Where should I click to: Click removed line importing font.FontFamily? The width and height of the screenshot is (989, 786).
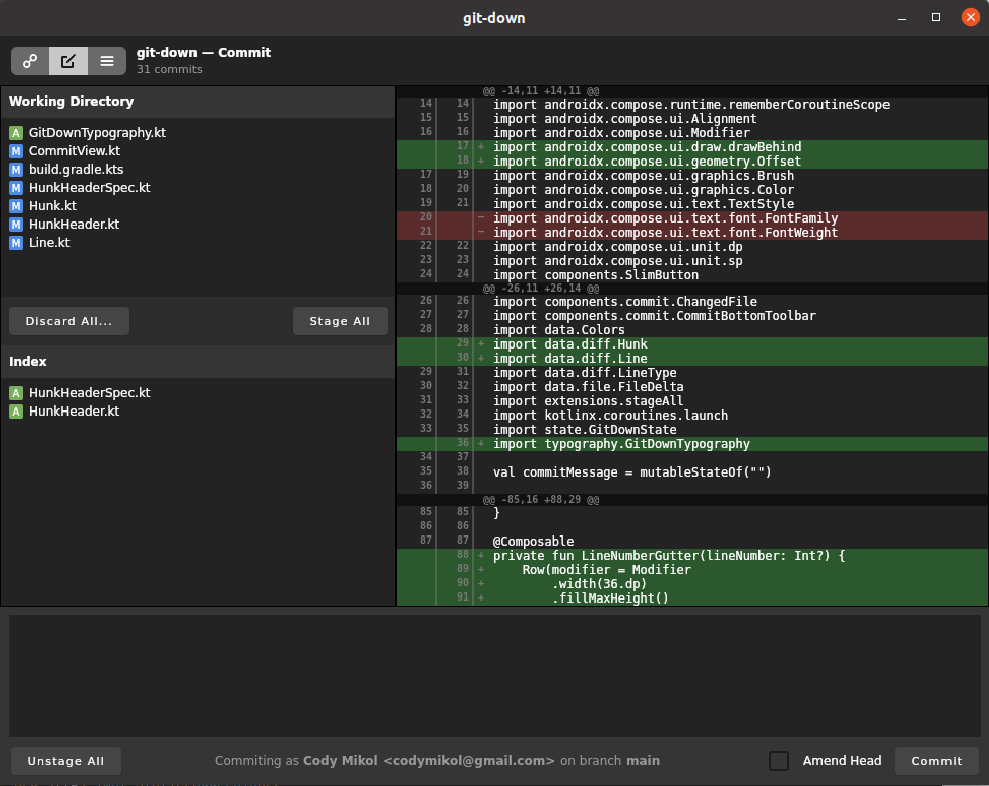point(692,218)
